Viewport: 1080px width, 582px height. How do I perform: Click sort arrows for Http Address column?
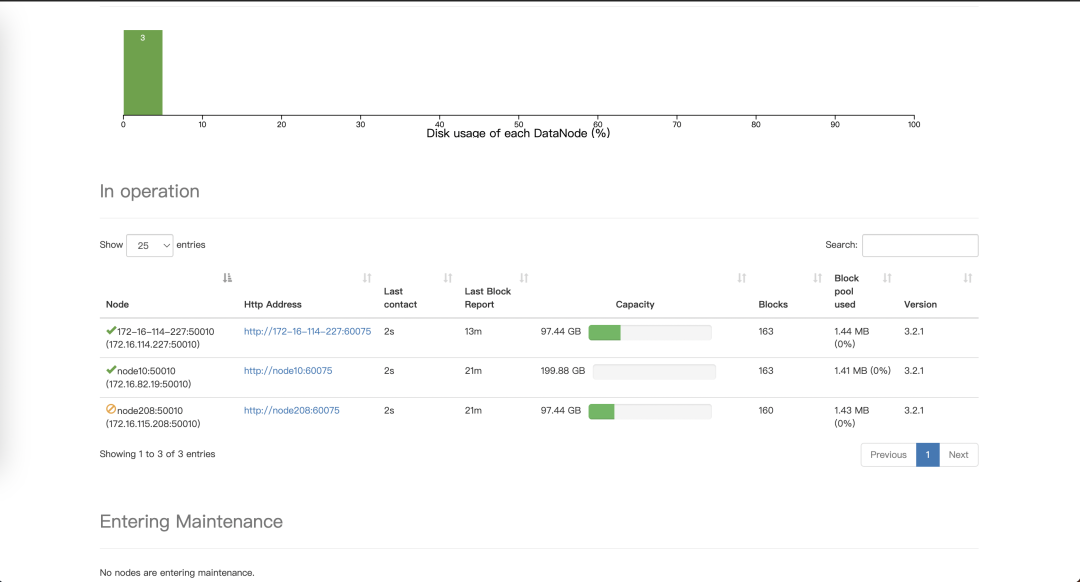367,278
